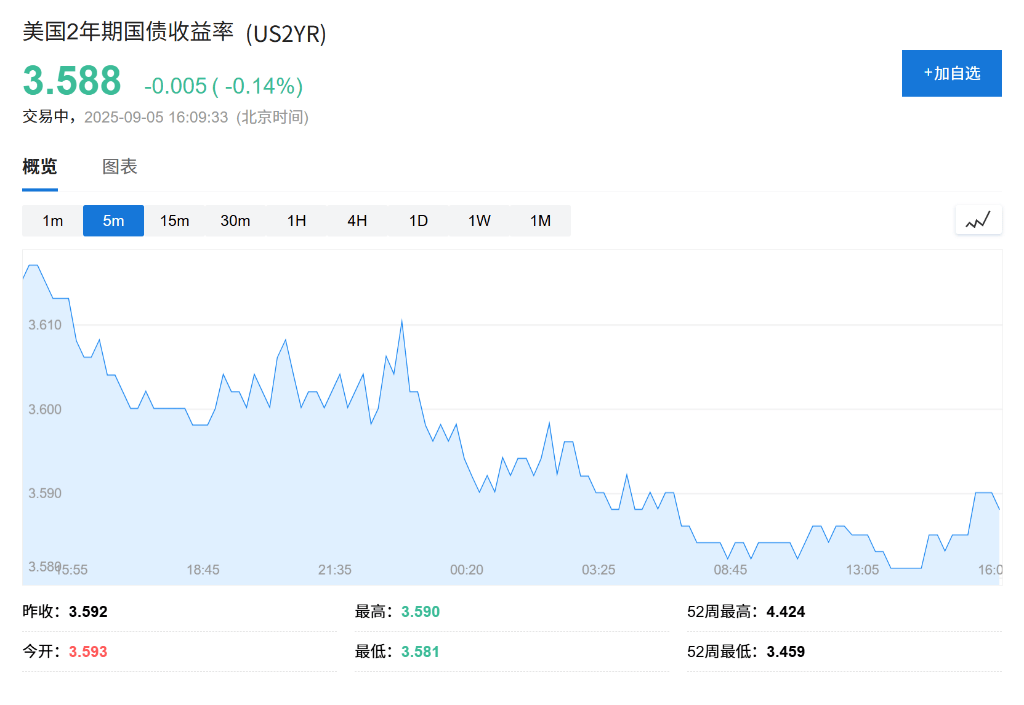The image size is (1024, 705).
Task: Switch to the 图表 tab
Action: click(x=119, y=166)
